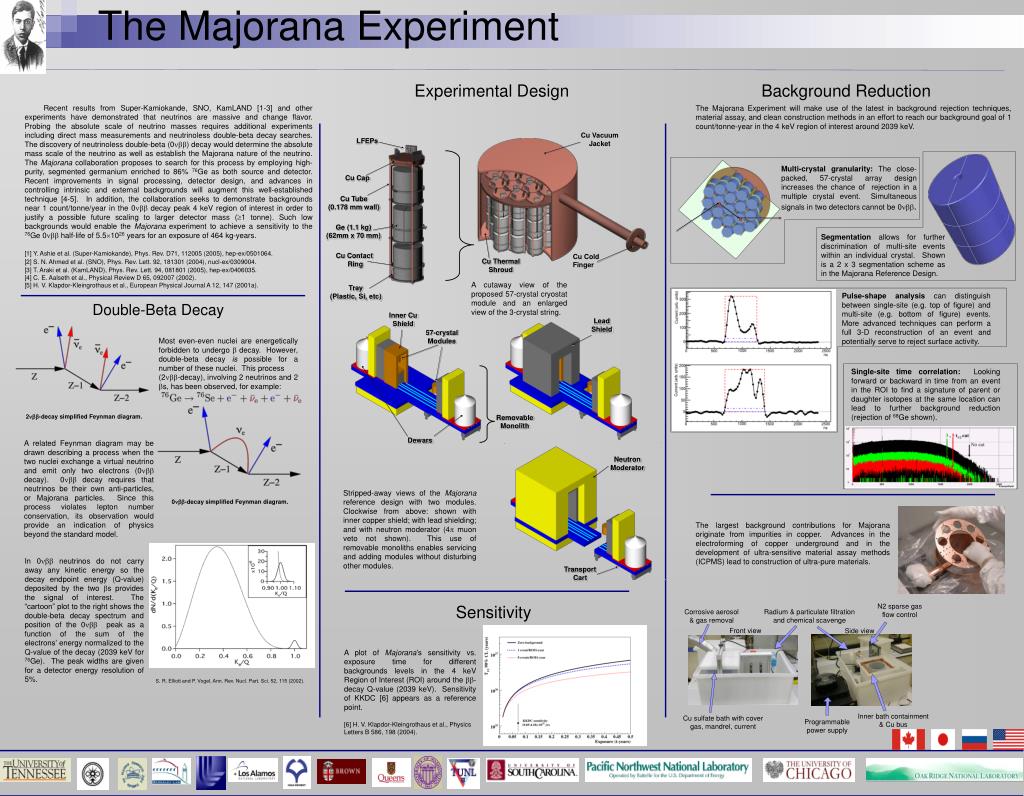Click the Double-Beta Decay heading

pyautogui.click(x=158, y=310)
